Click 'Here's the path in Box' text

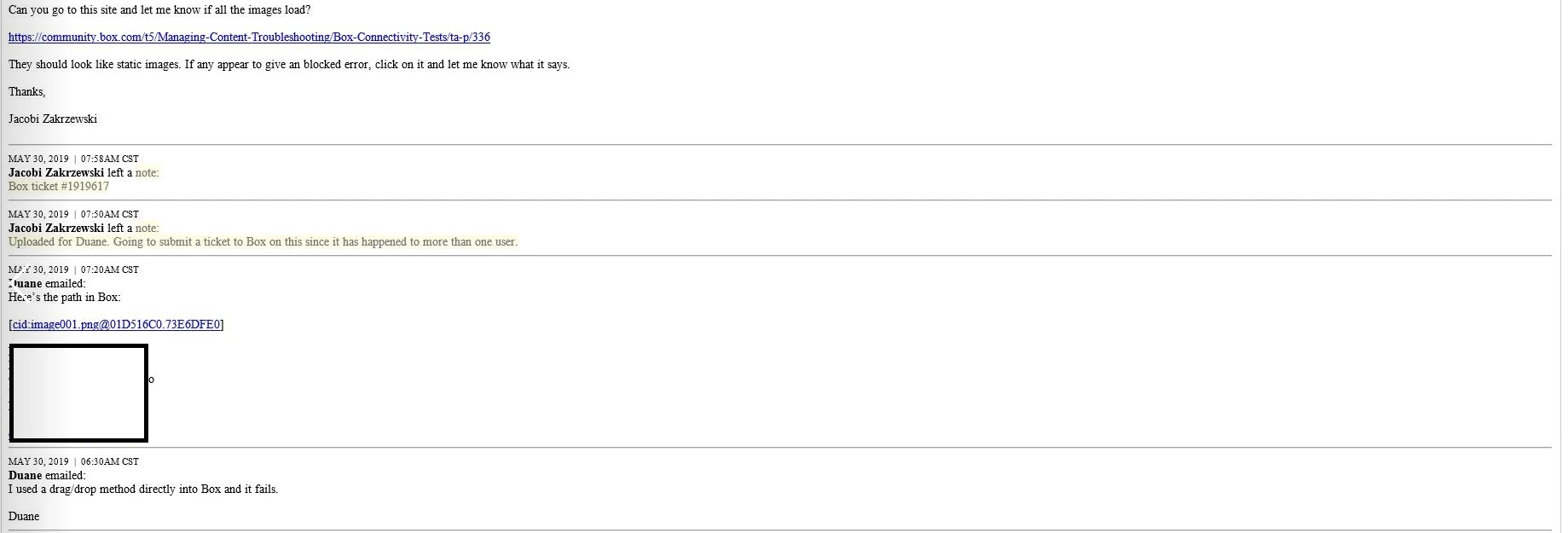tap(65, 298)
